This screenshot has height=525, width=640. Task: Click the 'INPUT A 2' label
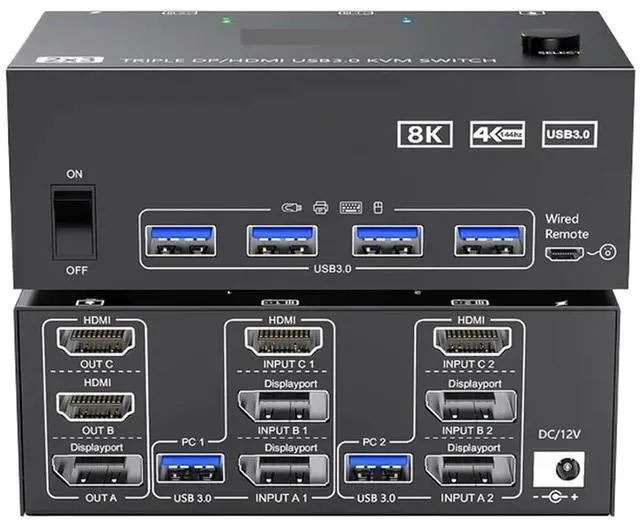click(467, 498)
